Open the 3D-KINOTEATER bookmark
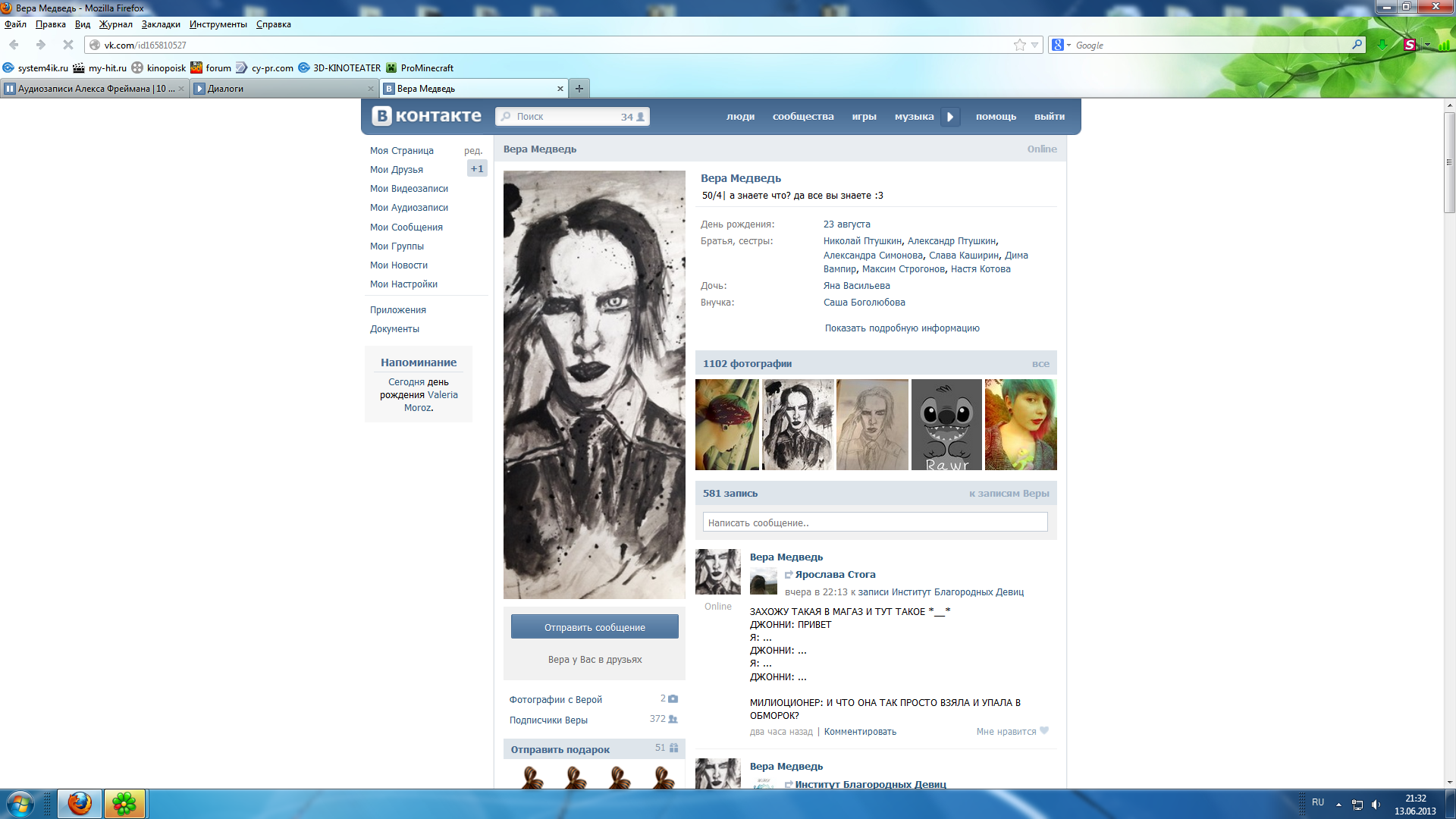1456x819 pixels. pyautogui.click(x=340, y=67)
